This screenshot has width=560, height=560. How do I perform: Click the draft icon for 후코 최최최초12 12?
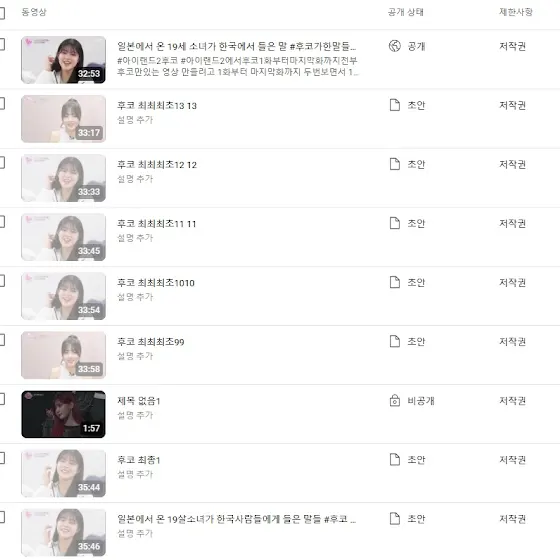(395, 164)
